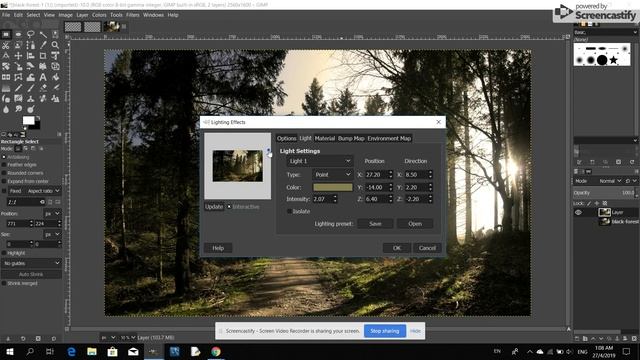Enable Rounded corners option
Viewport: 640px width, 360px height.
click(4, 173)
